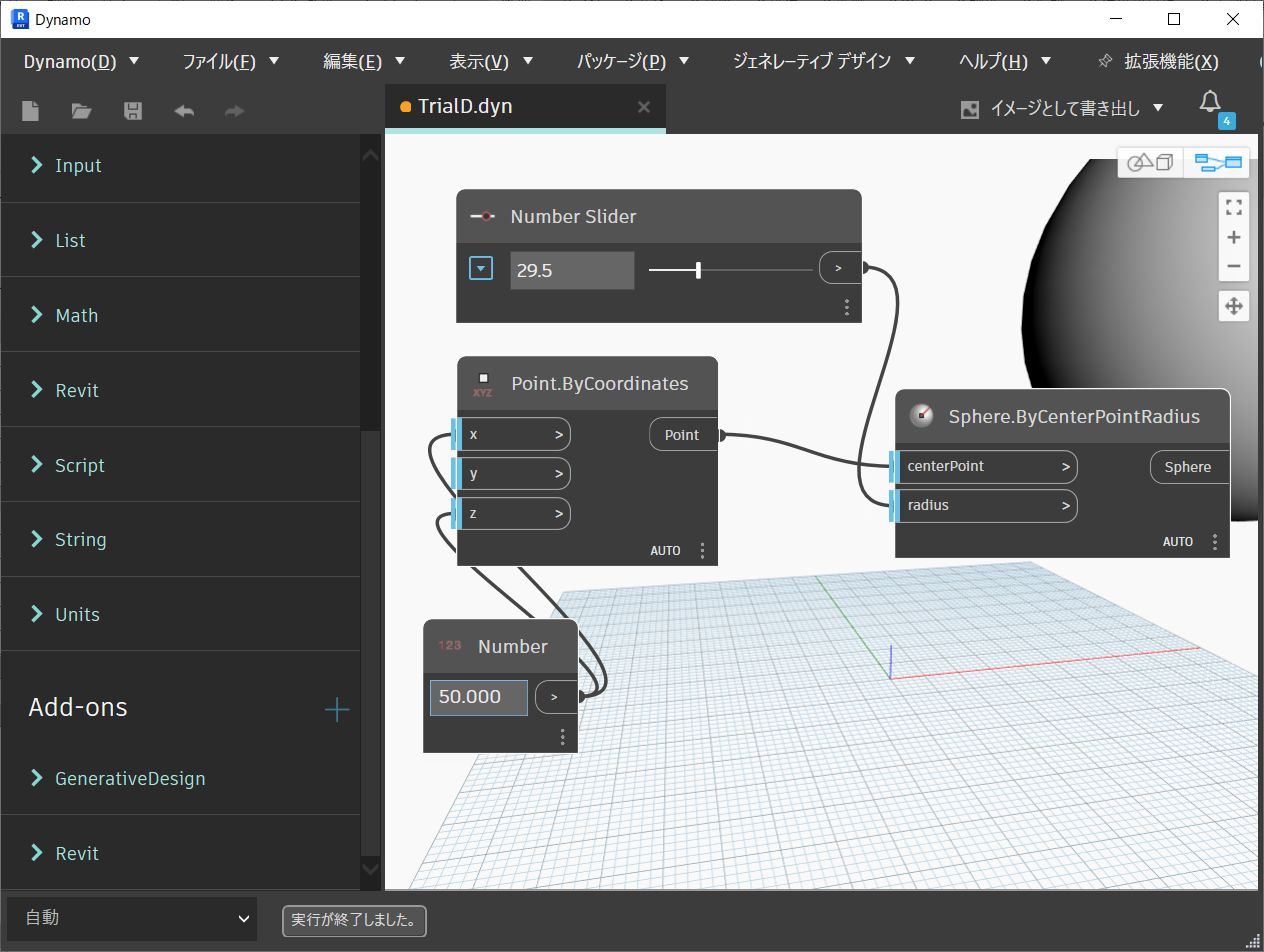The height and width of the screenshot is (952, 1264).
Task: Click the Number Slider node icon
Action: click(x=483, y=216)
